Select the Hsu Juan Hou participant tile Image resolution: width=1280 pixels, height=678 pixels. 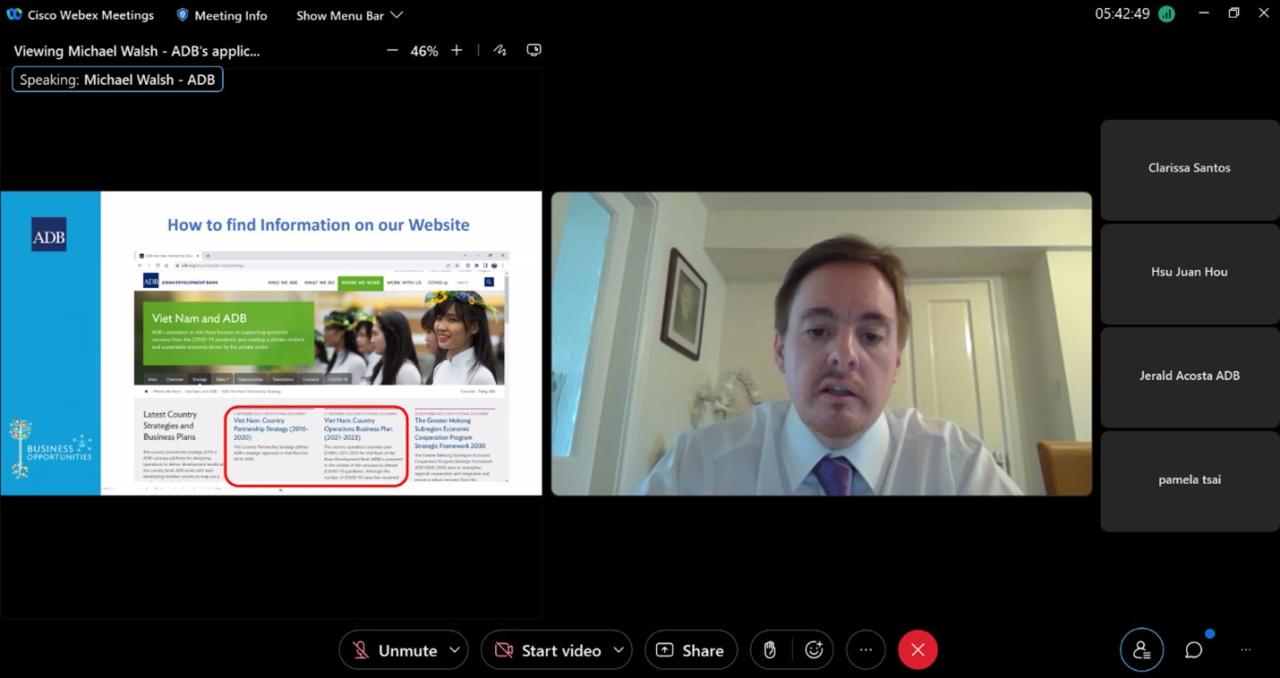pyautogui.click(x=1189, y=274)
